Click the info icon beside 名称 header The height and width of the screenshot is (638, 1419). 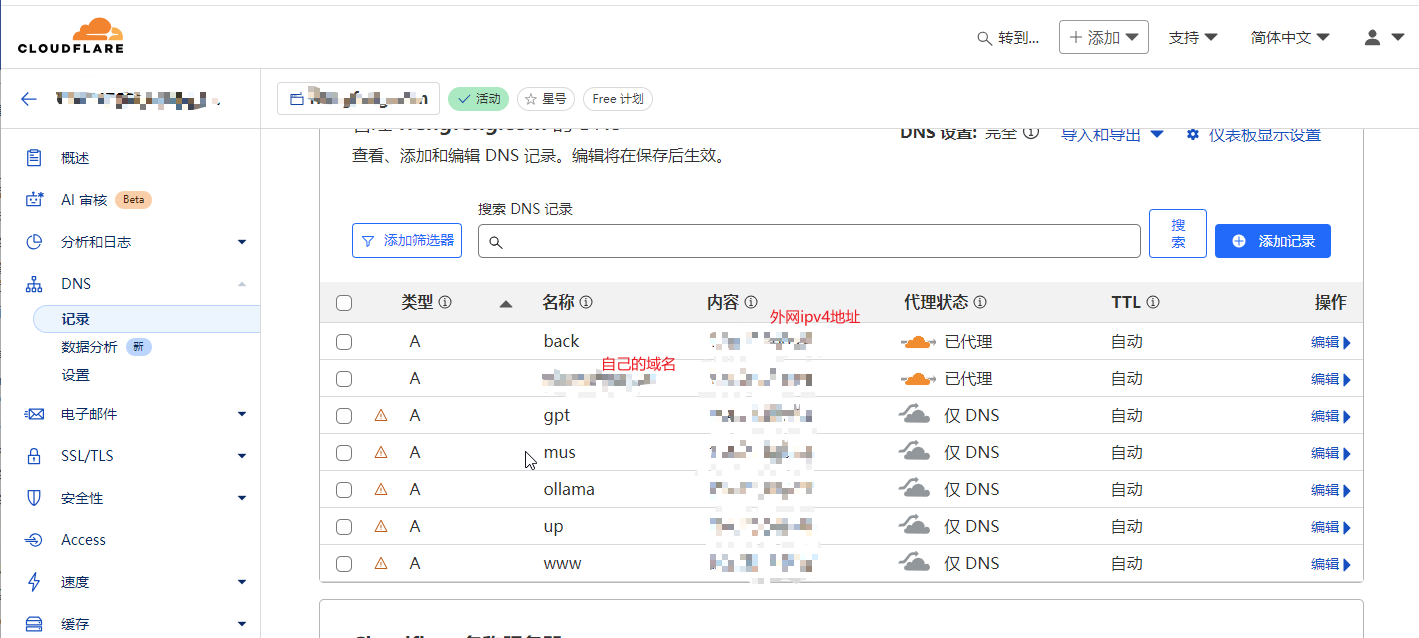pos(586,302)
